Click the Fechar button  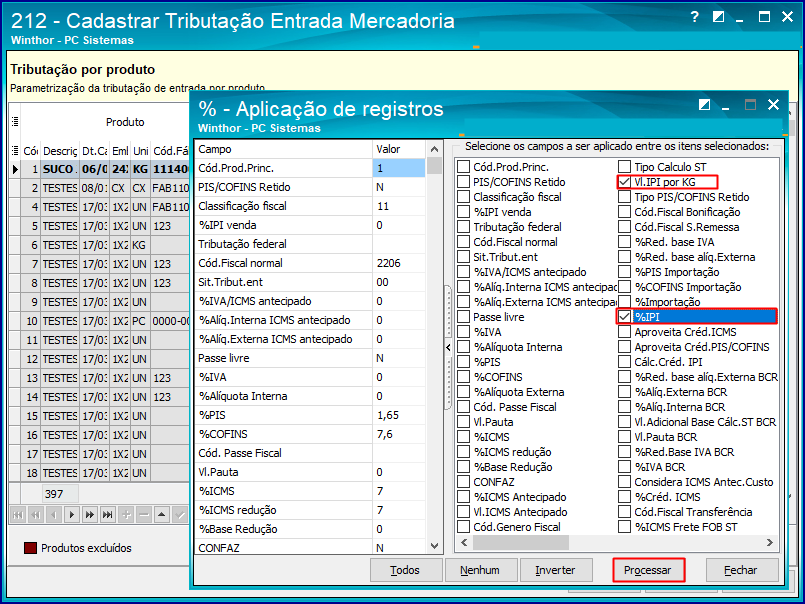pyautogui.click(x=741, y=570)
